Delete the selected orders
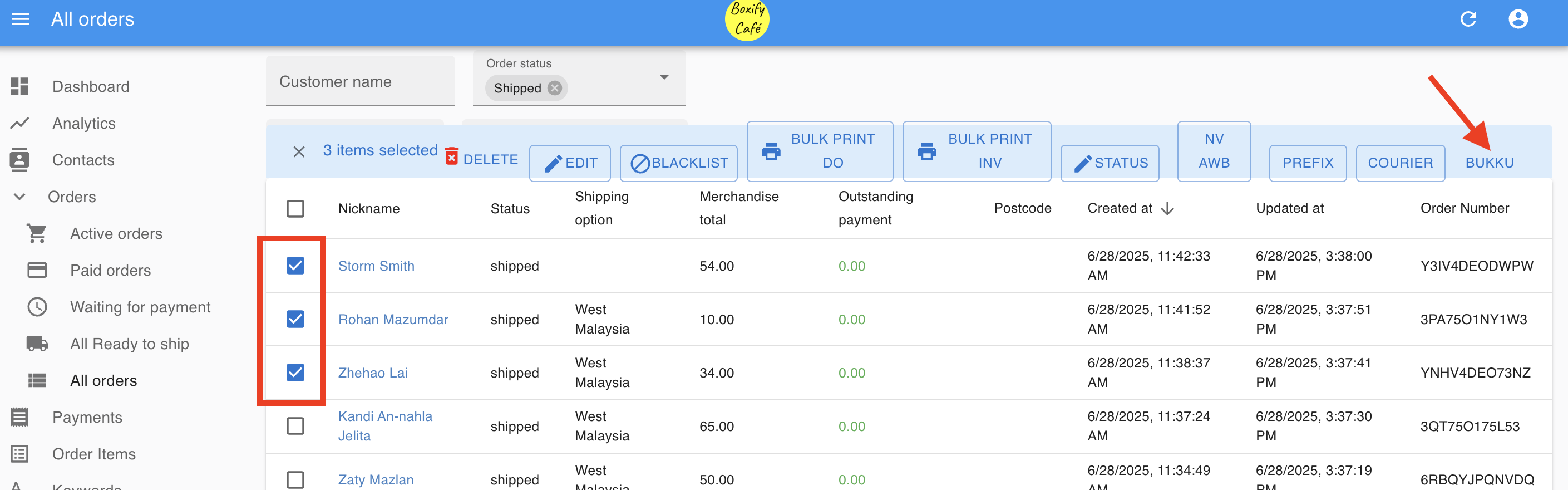This screenshot has width=1568, height=490. pos(481,159)
